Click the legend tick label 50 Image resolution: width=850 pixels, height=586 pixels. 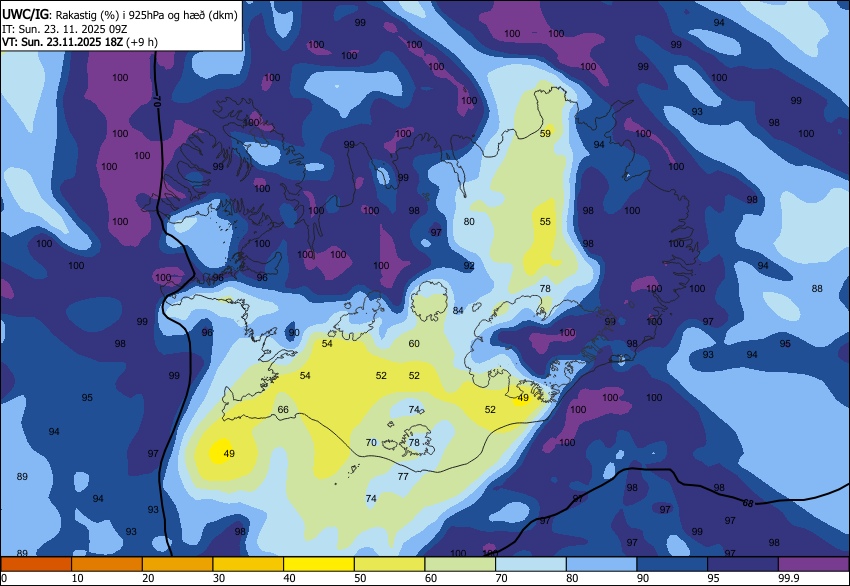click(360, 578)
